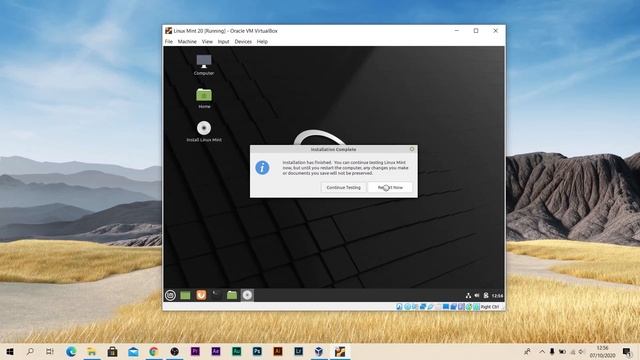
Task: Open the VirtualBox View menu
Action: pos(207,42)
